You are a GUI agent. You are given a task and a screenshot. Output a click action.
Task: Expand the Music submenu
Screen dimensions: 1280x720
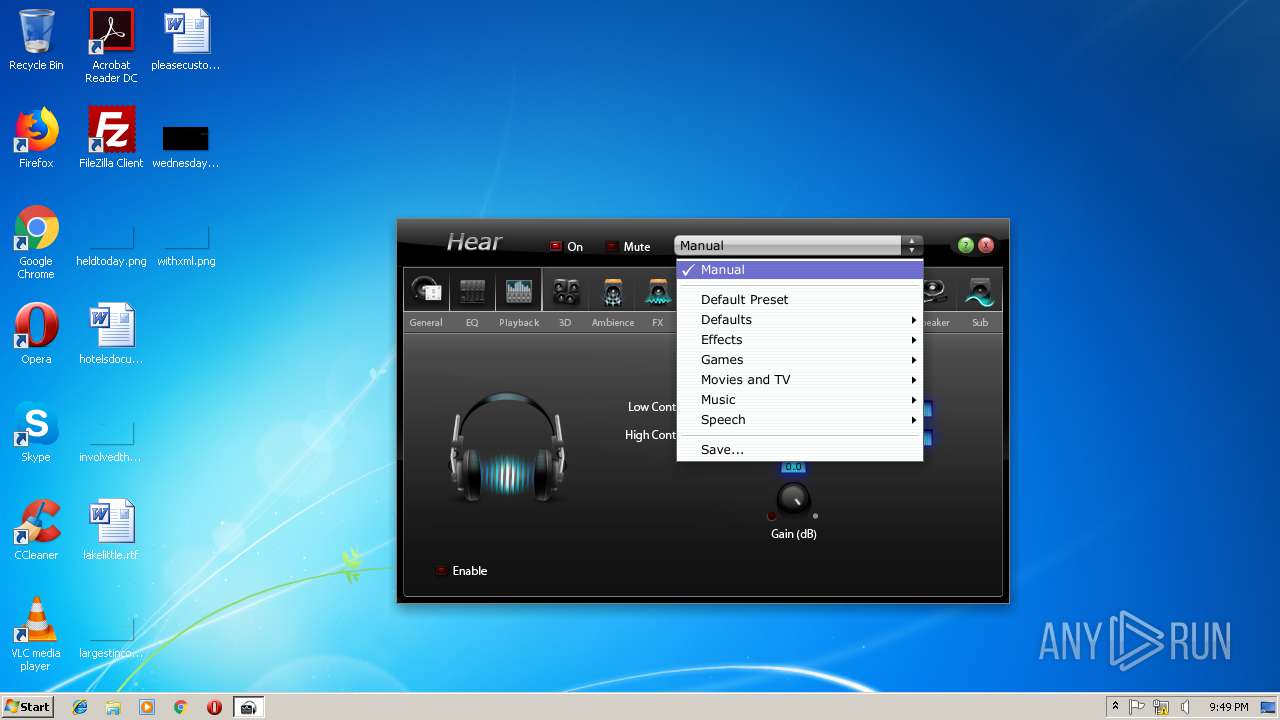pyautogui.click(x=799, y=400)
